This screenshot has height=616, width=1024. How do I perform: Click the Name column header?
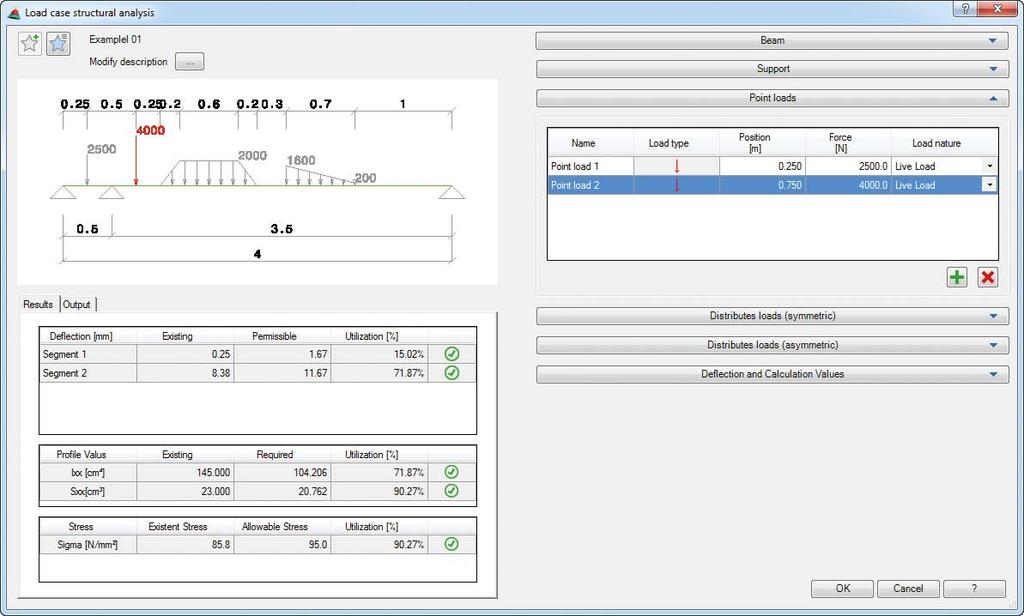[x=590, y=143]
